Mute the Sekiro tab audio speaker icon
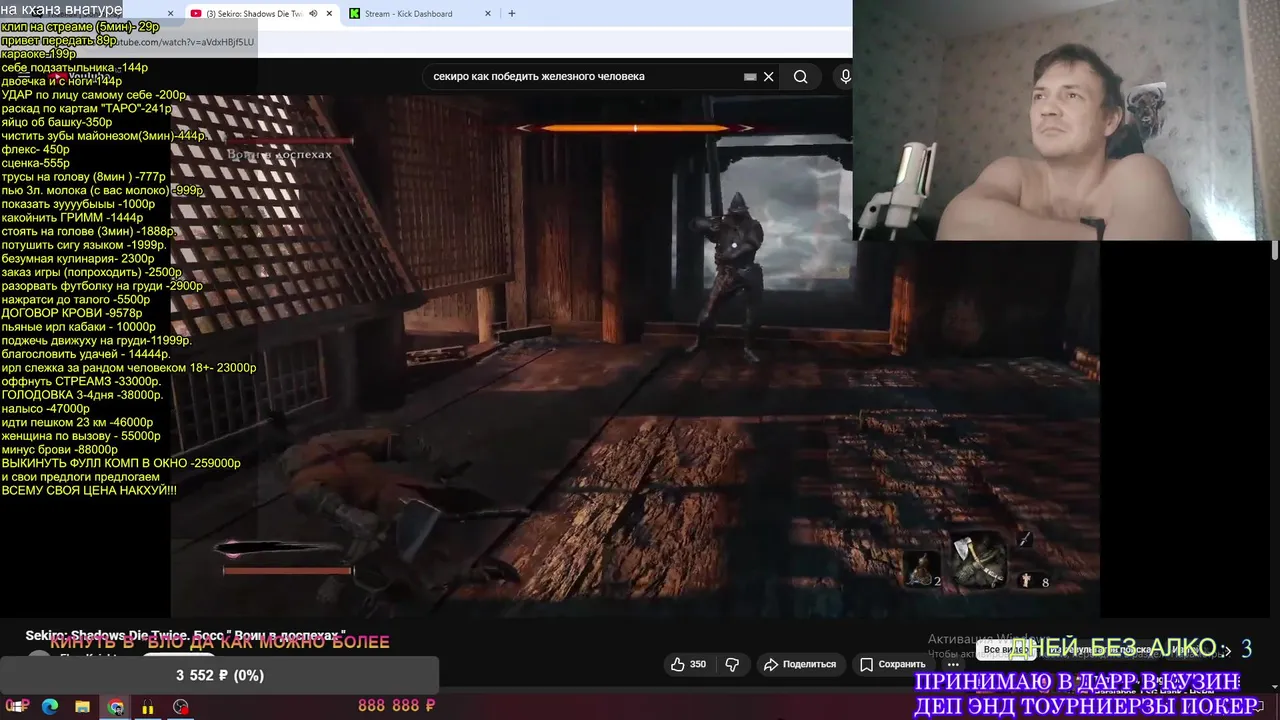 pyautogui.click(x=313, y=14)
